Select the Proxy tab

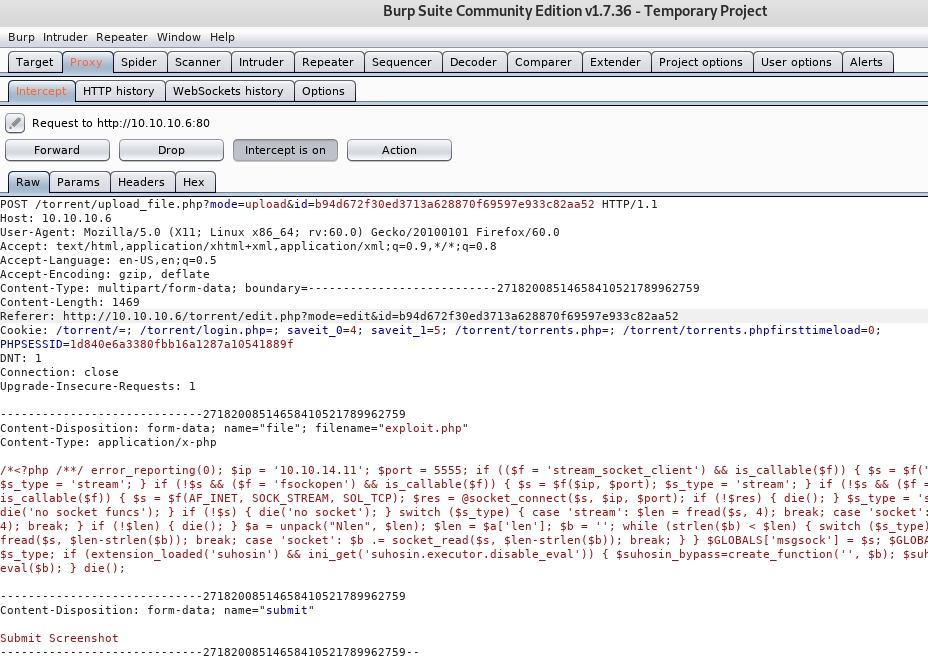click(x=86, y=62)
